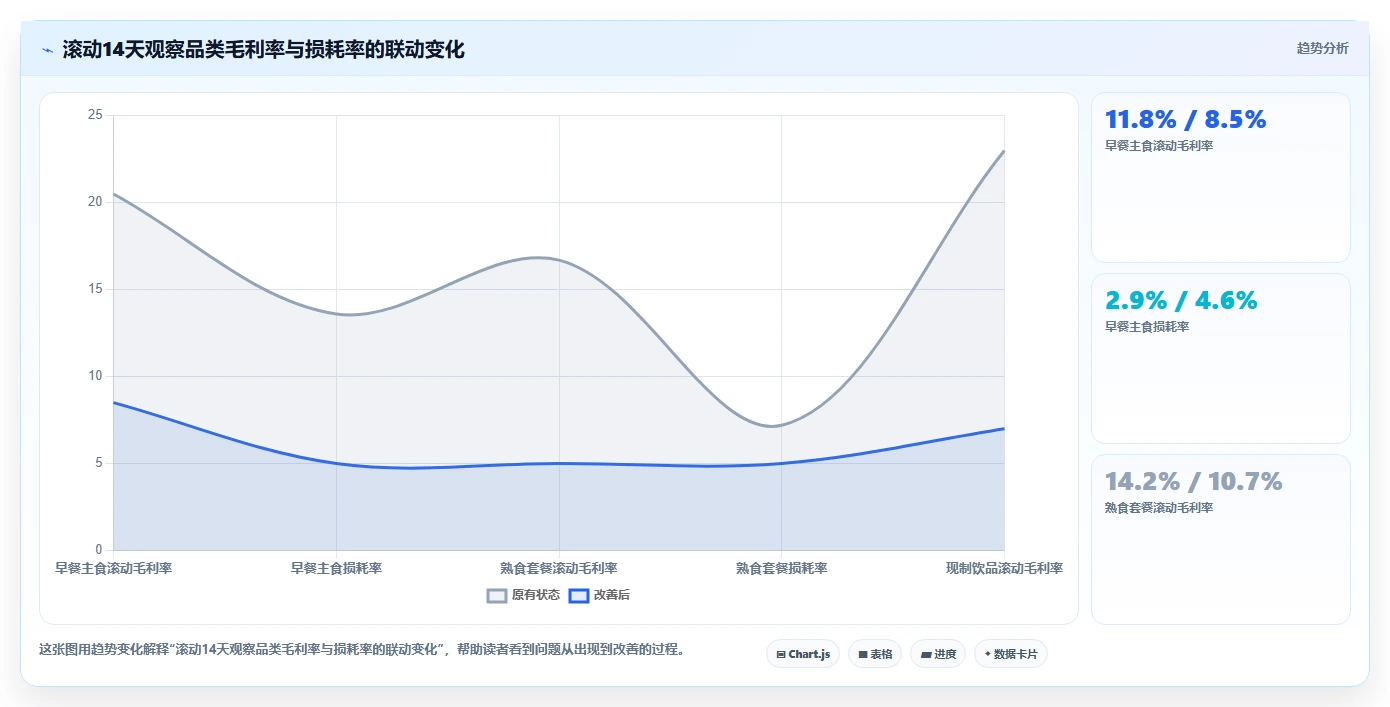1390x707 pixels.
Task: Click the 早餐主食滚动毛利率 caption in stat card
Action: (x=1159, y=146)
